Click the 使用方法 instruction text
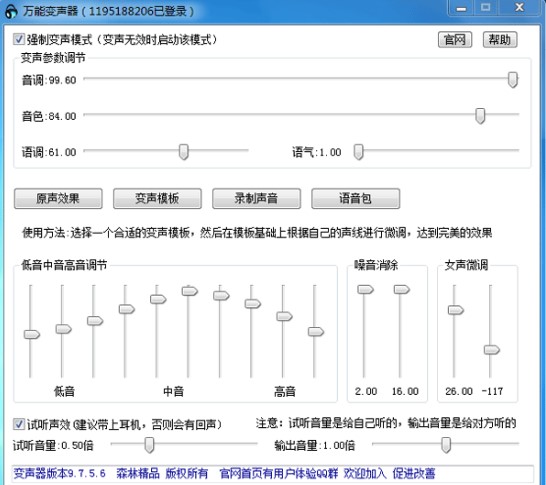The height and width of the screenshot is (485, 546). tap(257, 233)
